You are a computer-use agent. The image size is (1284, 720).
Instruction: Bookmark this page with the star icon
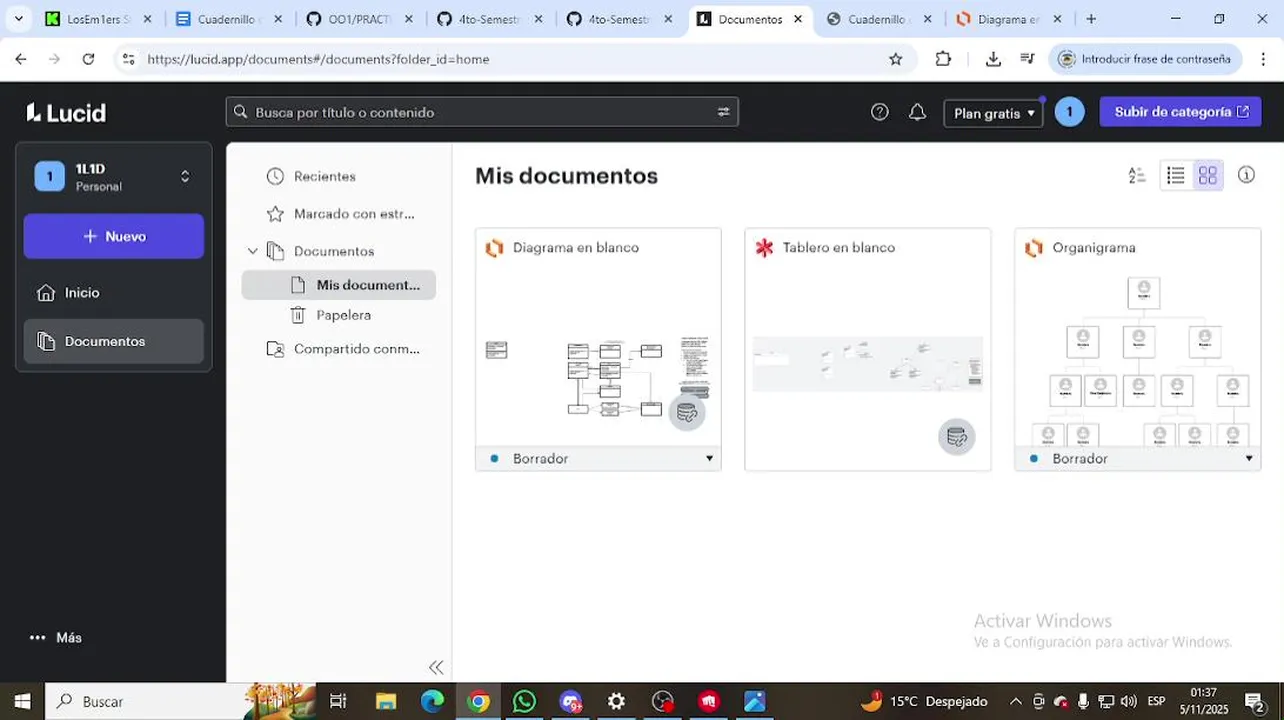pyautogui.click(x=896, y=59)
